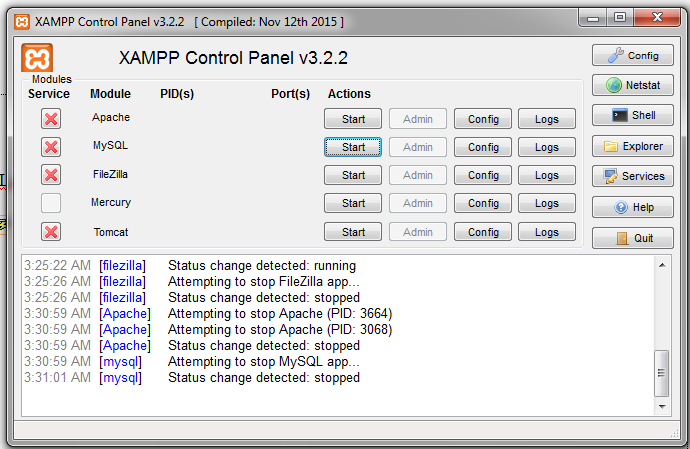Open Help with the question mark icon
This screenshot has height=449, width=690.
632,207
